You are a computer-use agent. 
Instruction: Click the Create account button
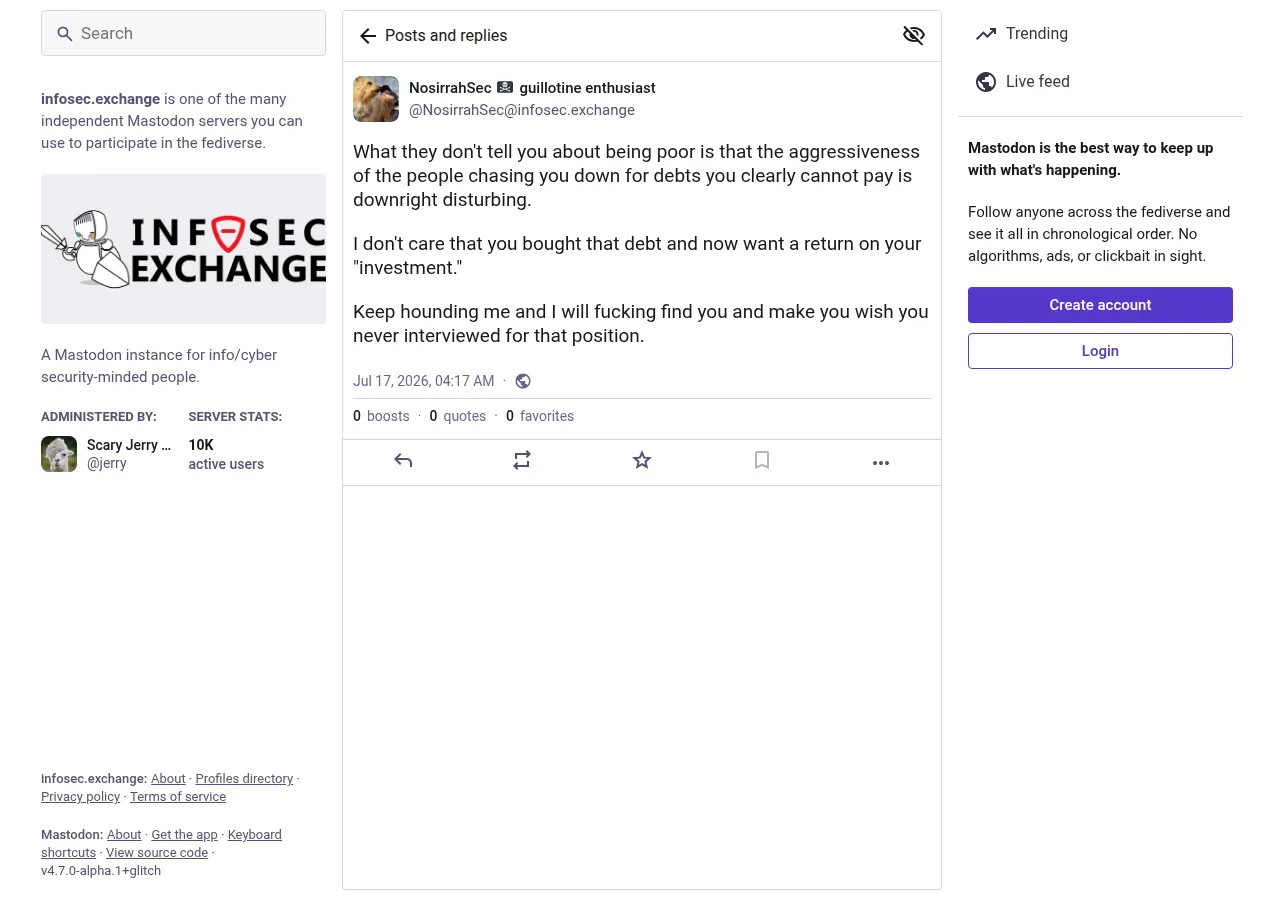point(1100,305)
